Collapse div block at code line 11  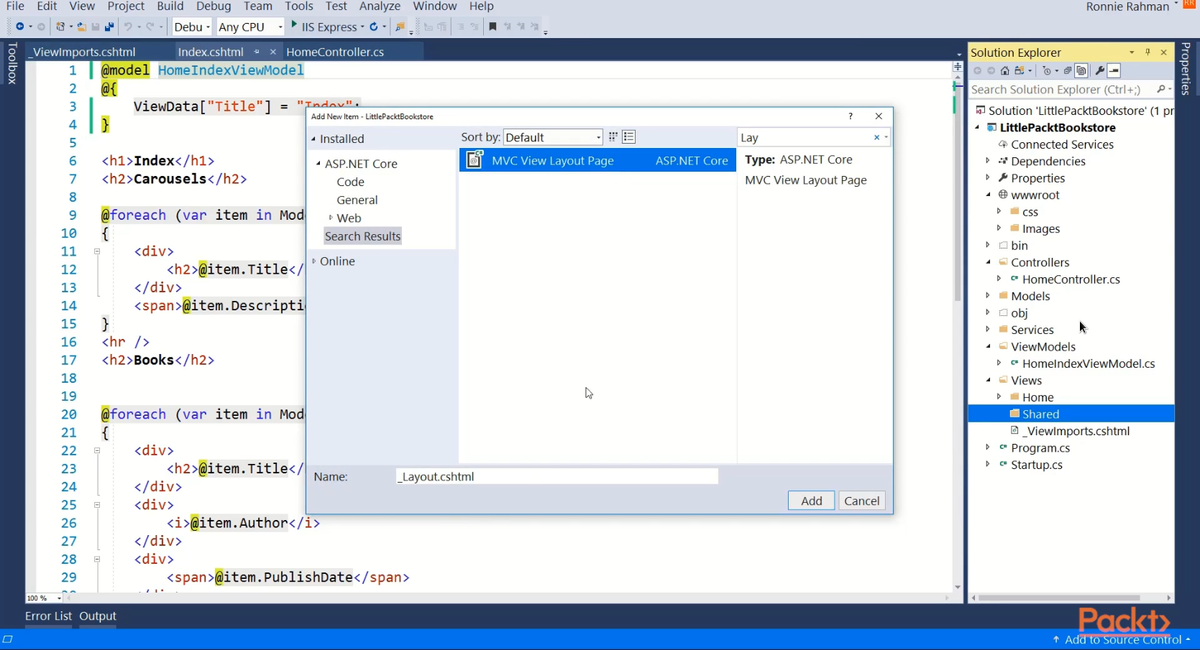(97, 251)
